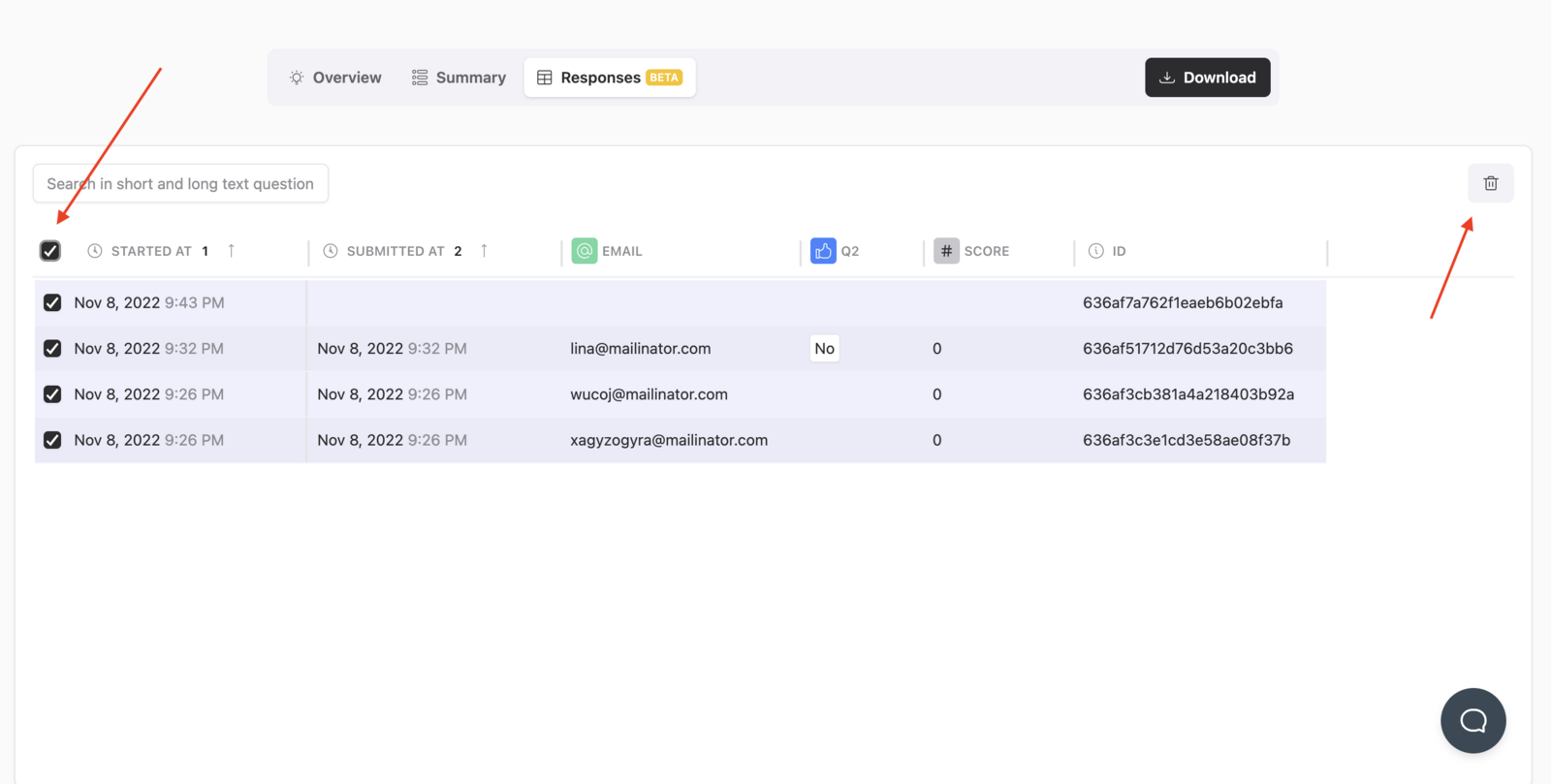Uncheck the 9:43 PM response row
Viewport: 1551px width, 784px height.
click(x=52, y=302)
